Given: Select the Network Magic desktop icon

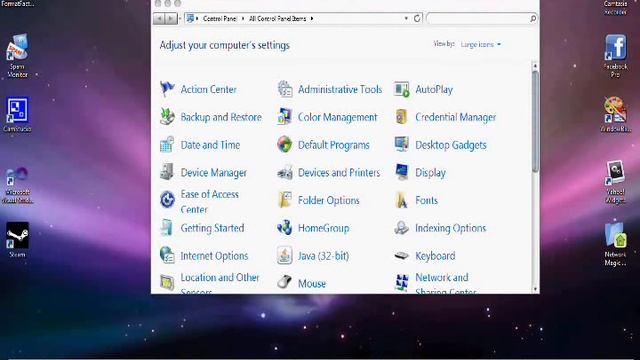Looking at the screenshot, I should click(x=616, y=244).
